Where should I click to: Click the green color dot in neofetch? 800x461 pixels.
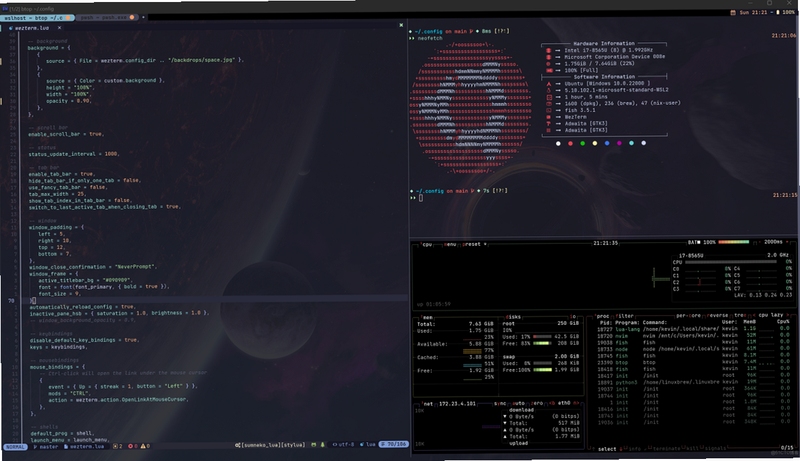pos(582,143)
